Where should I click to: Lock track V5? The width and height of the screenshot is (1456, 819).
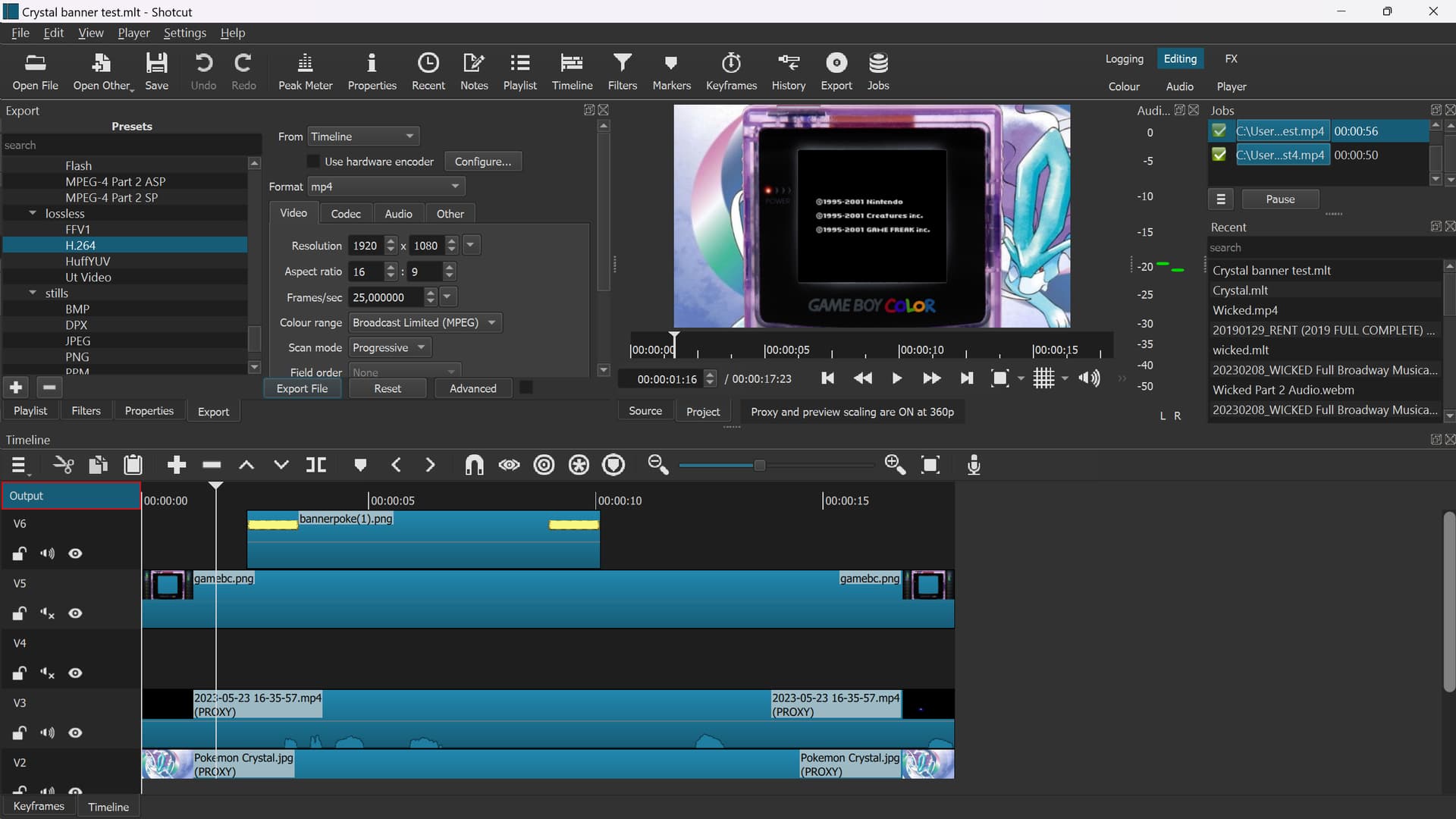point(20,613)
